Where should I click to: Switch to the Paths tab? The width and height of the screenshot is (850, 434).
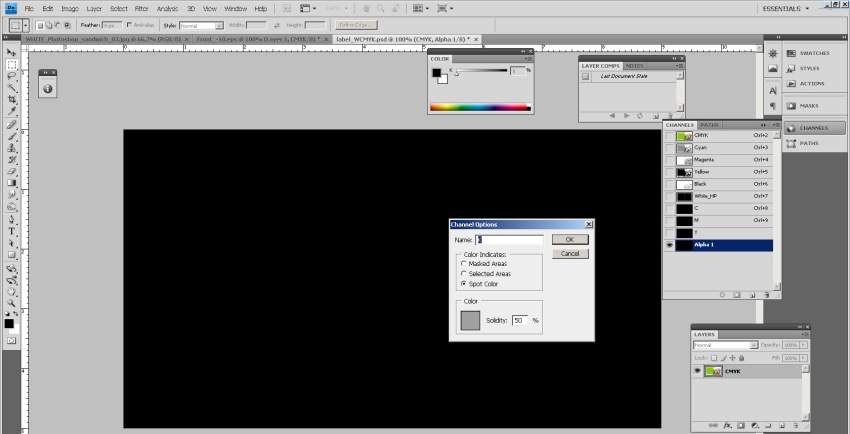click(709, 125)
